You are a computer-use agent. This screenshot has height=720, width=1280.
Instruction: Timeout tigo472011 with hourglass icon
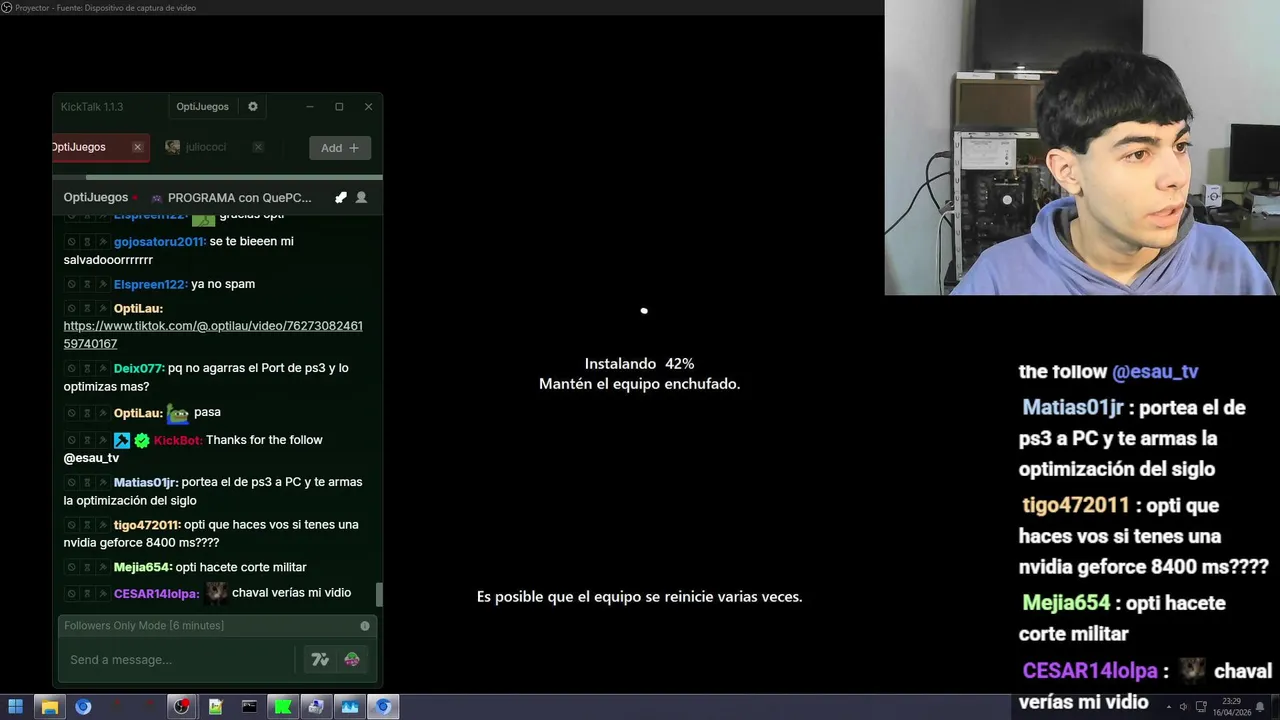(x=87, y=525)
